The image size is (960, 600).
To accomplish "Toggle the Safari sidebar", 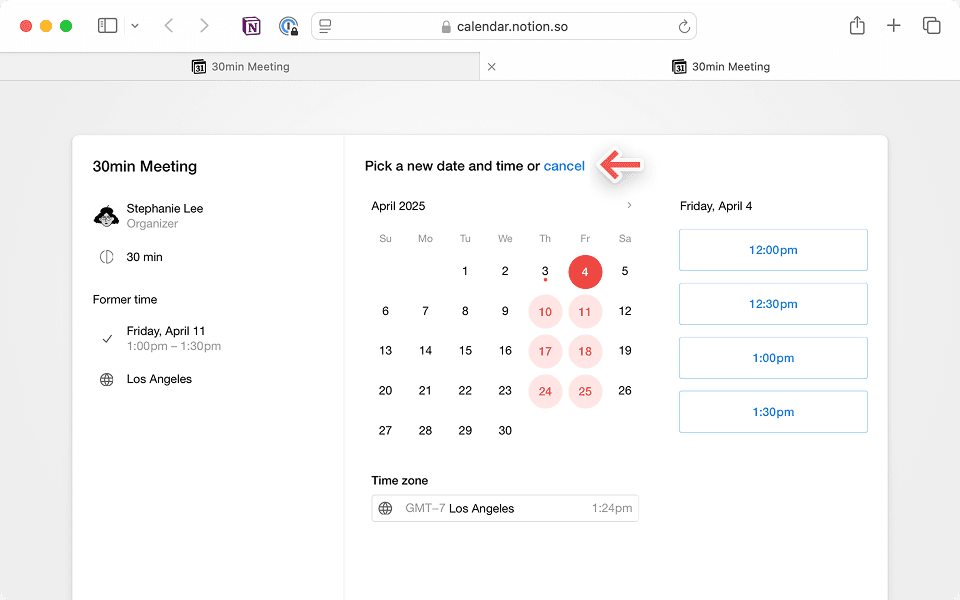I will (x=107, y=25).
